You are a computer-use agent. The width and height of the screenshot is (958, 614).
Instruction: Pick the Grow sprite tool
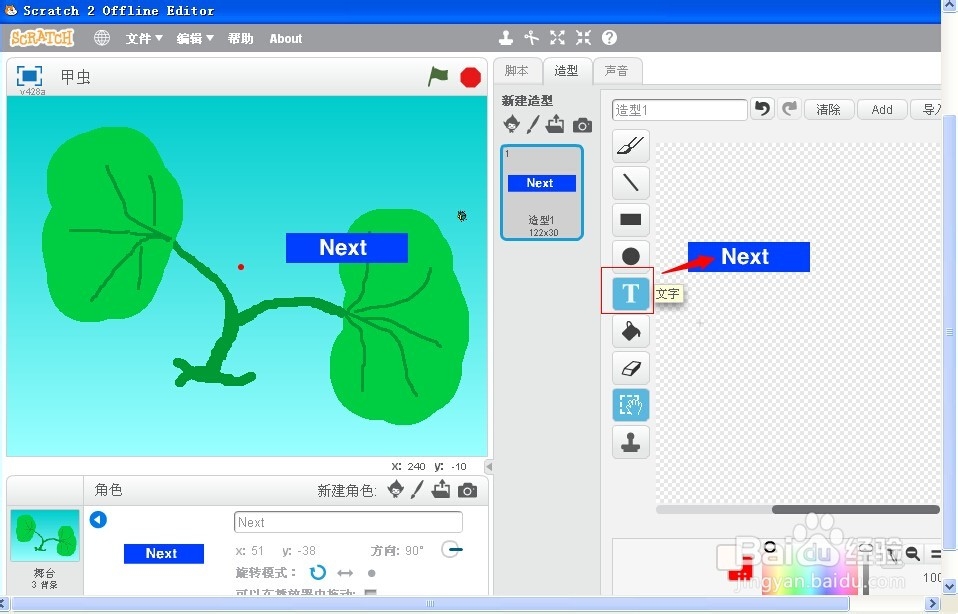pyautogui.click(x=557, y=38)
